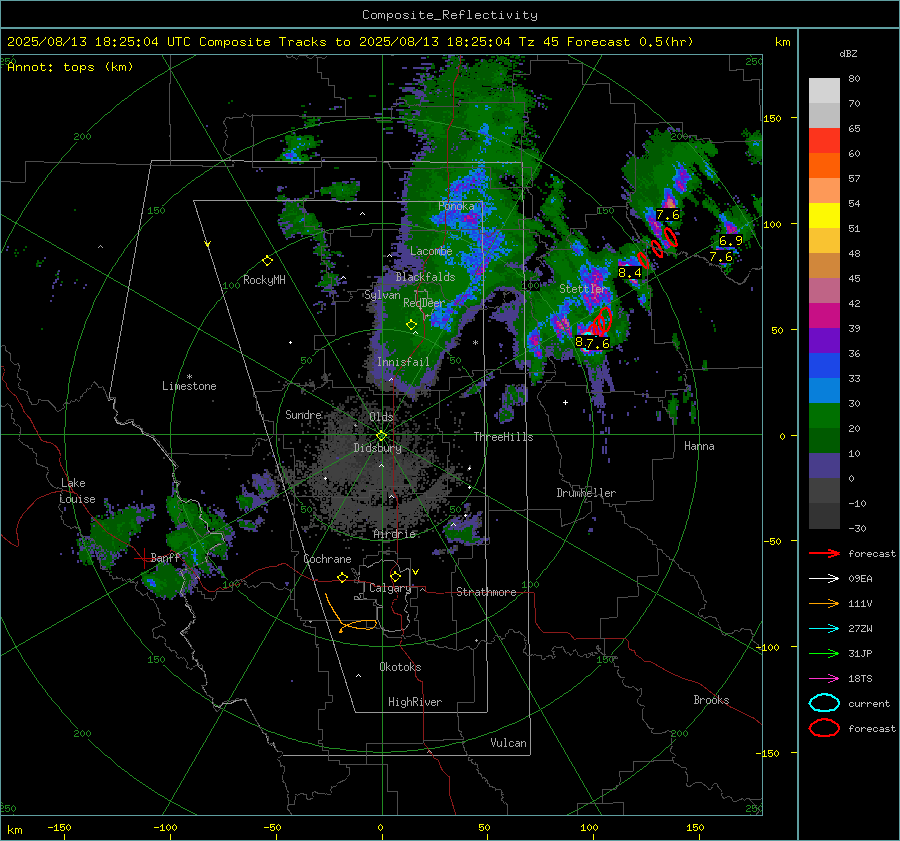
Task: Click the red cross marker at Banff
Action: [x=142, y=557]
